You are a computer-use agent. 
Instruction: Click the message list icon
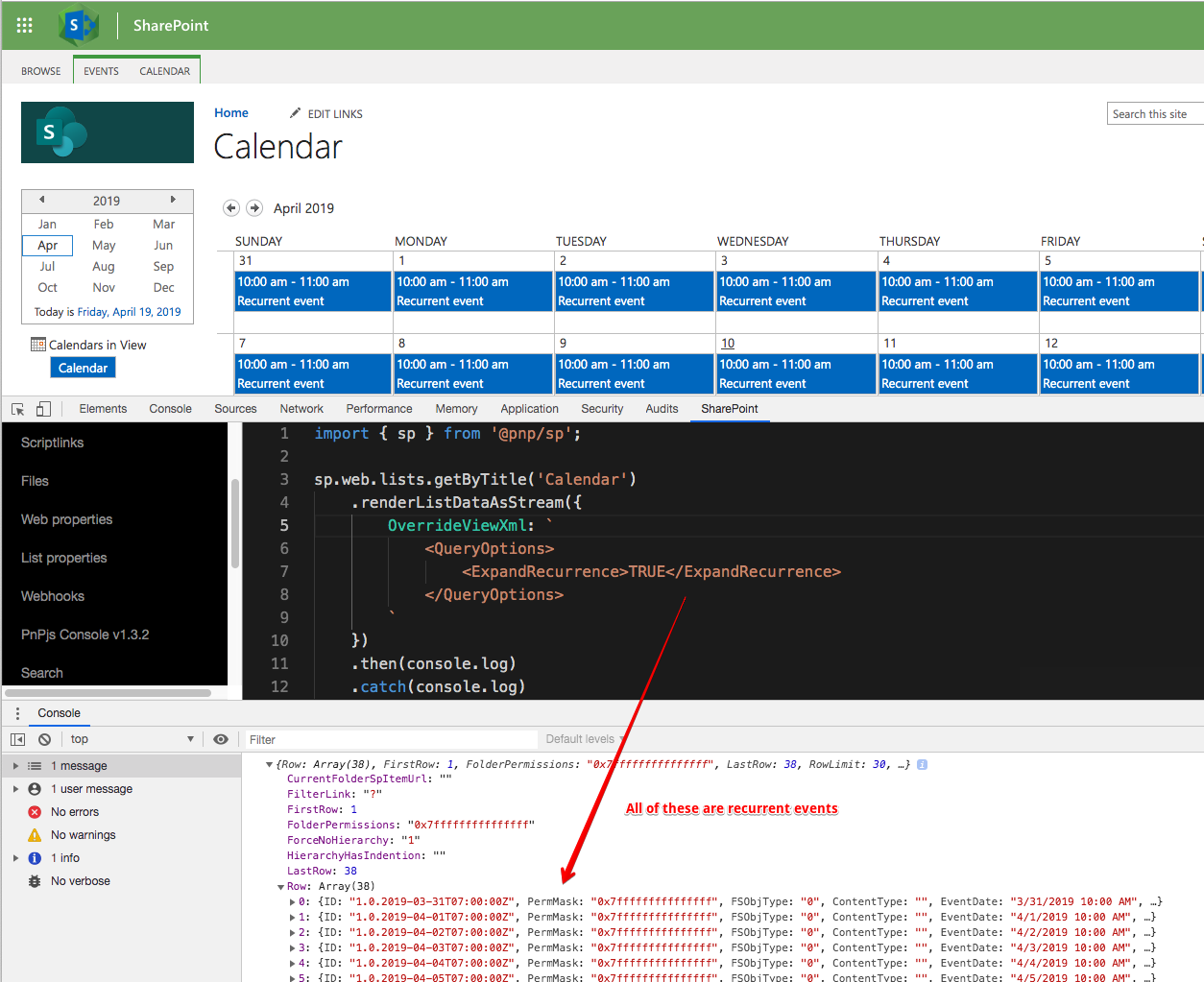point(35,766)
